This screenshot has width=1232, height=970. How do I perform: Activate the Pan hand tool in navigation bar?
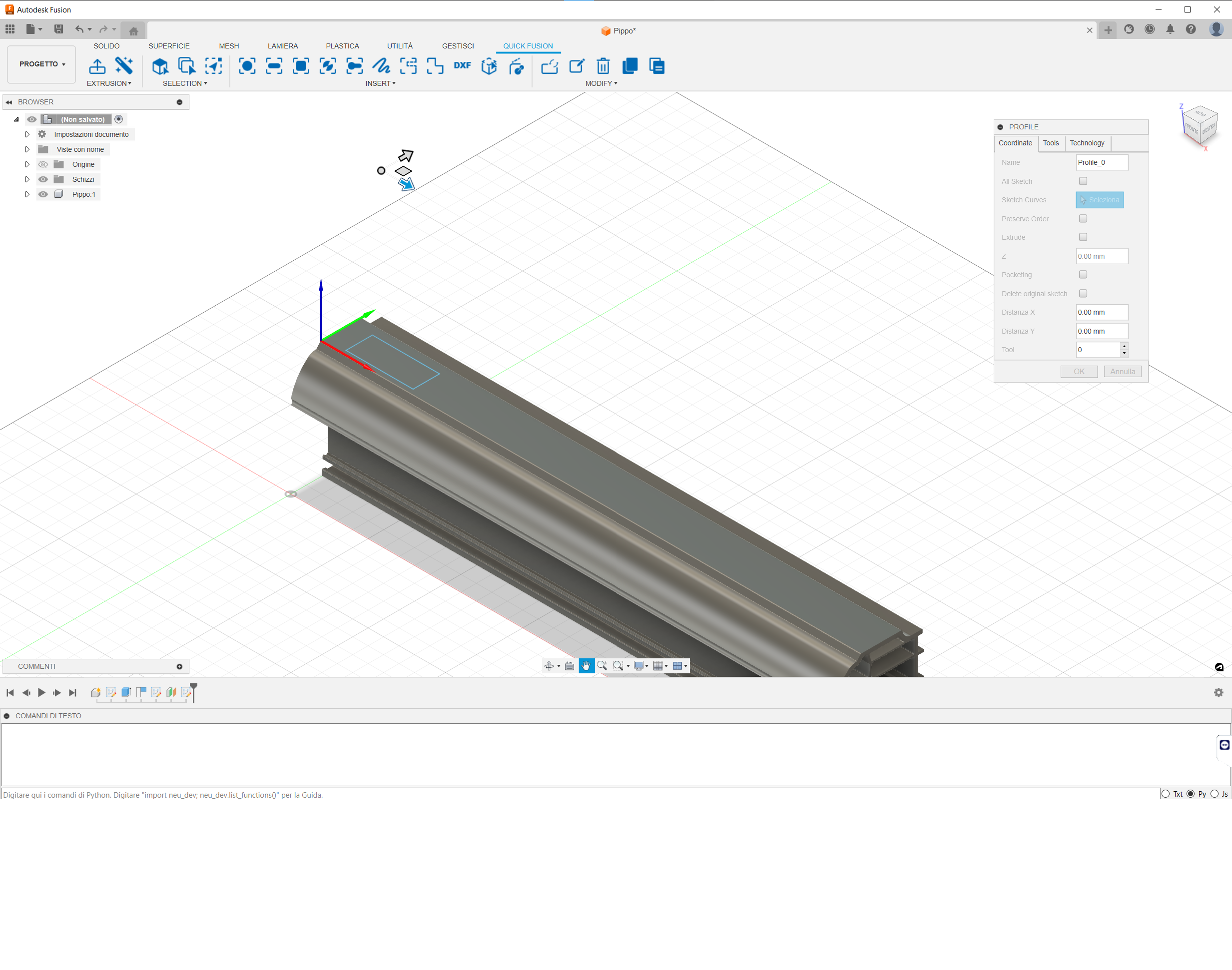586,666
